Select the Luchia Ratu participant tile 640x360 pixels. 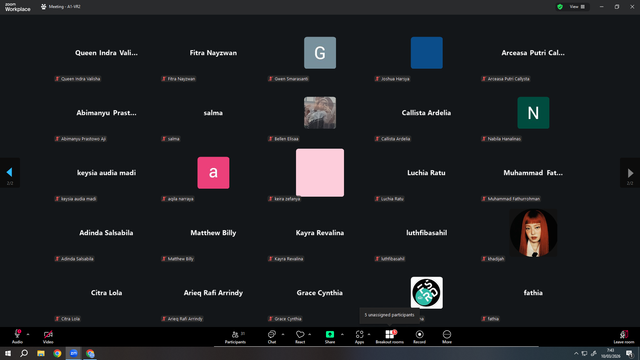tap(426, 173)
